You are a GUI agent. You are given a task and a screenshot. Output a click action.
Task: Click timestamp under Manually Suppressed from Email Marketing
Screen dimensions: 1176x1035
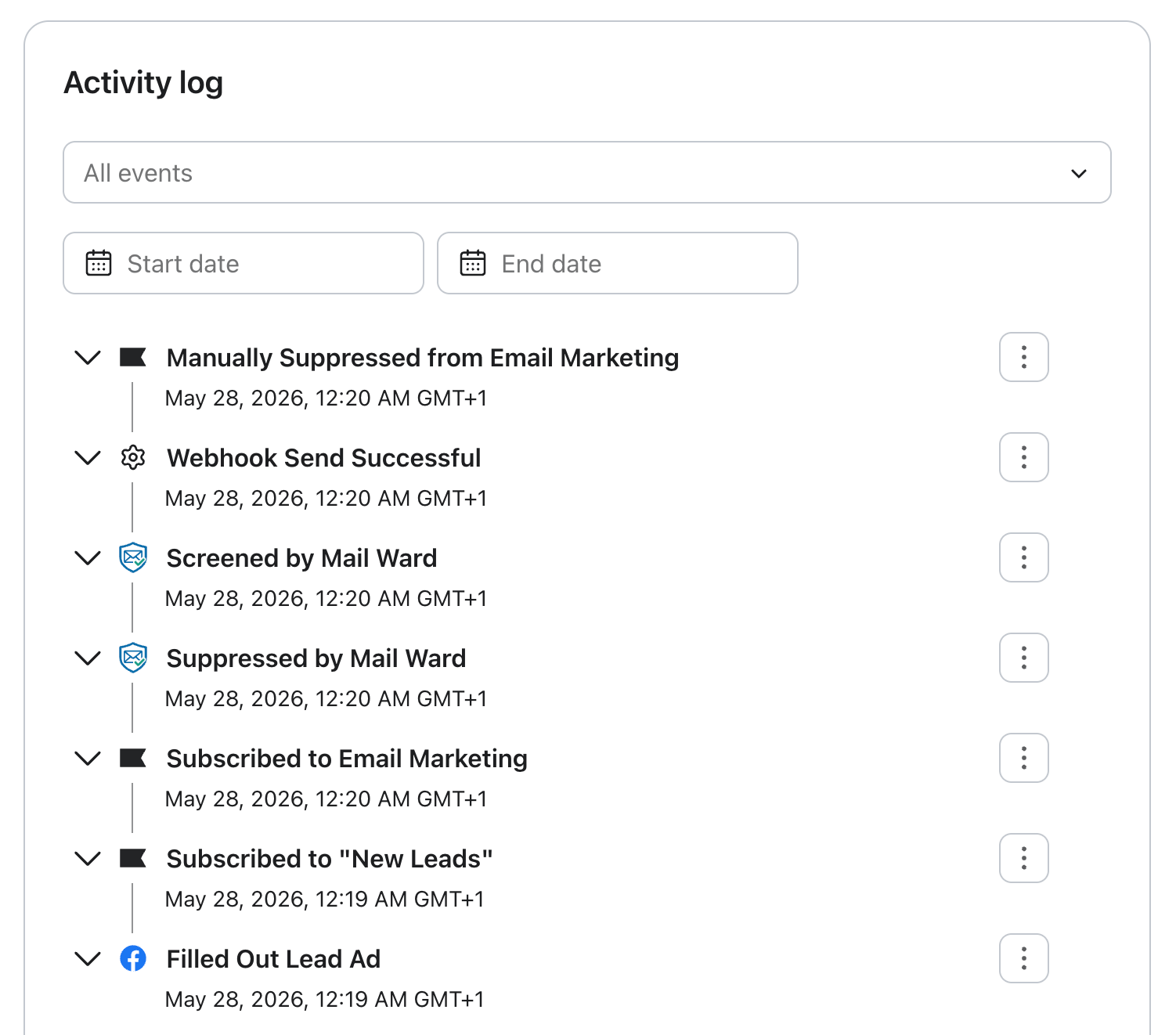coord(326,398)
